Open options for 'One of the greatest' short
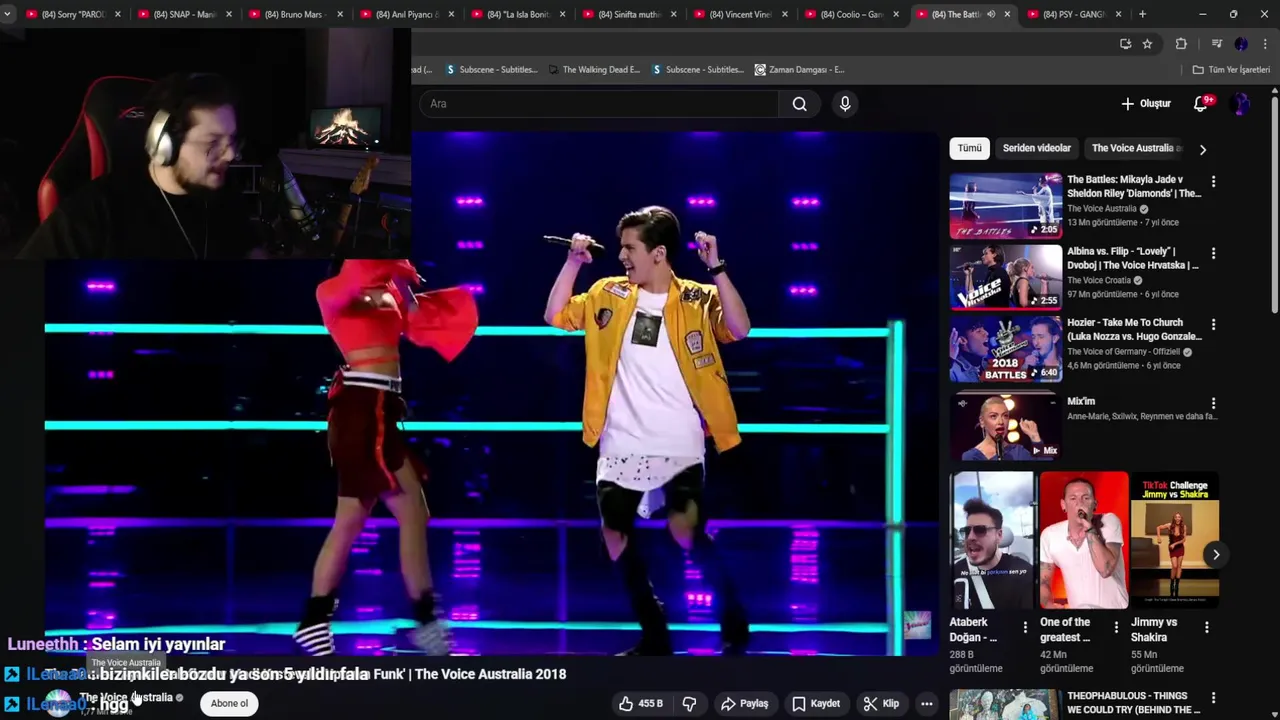This screenshot has height=720, width=1280. click(x=1116, y=627)
